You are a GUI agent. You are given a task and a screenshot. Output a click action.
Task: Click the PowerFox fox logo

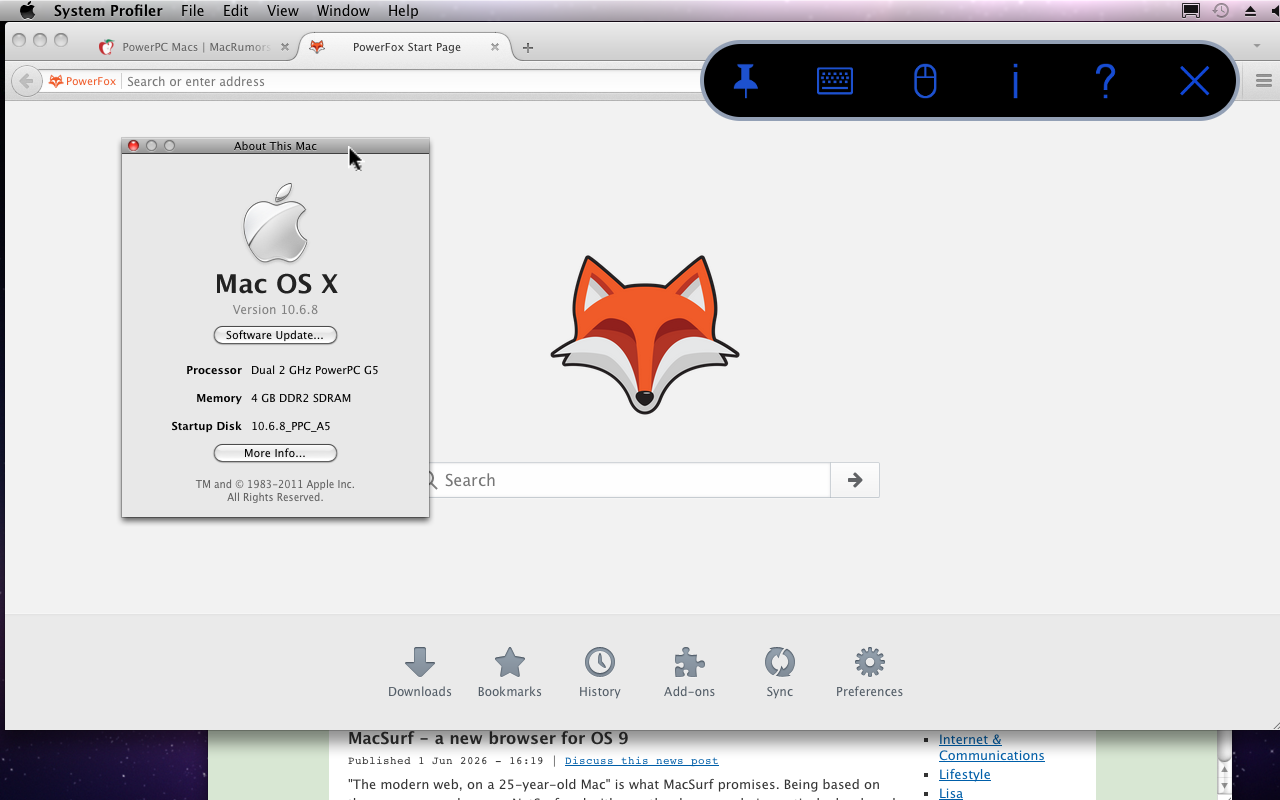[x=645, y=334]
